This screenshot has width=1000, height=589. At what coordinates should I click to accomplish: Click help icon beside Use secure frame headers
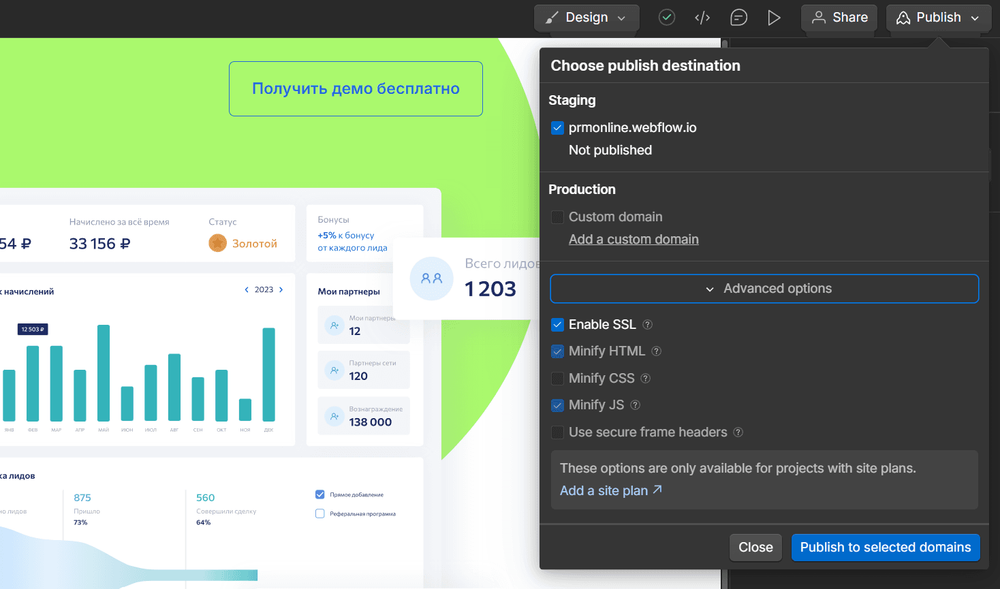pyautogui.click(x=738, y=433)
